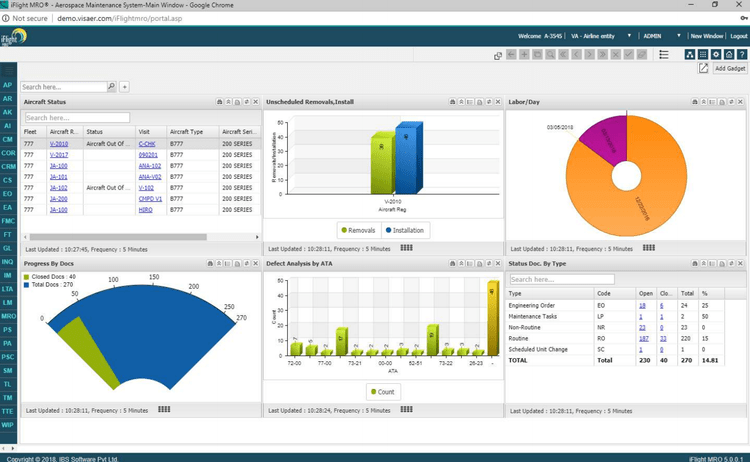Open the C-CHK visit link

pyautogui.click(x=147, y=144)
